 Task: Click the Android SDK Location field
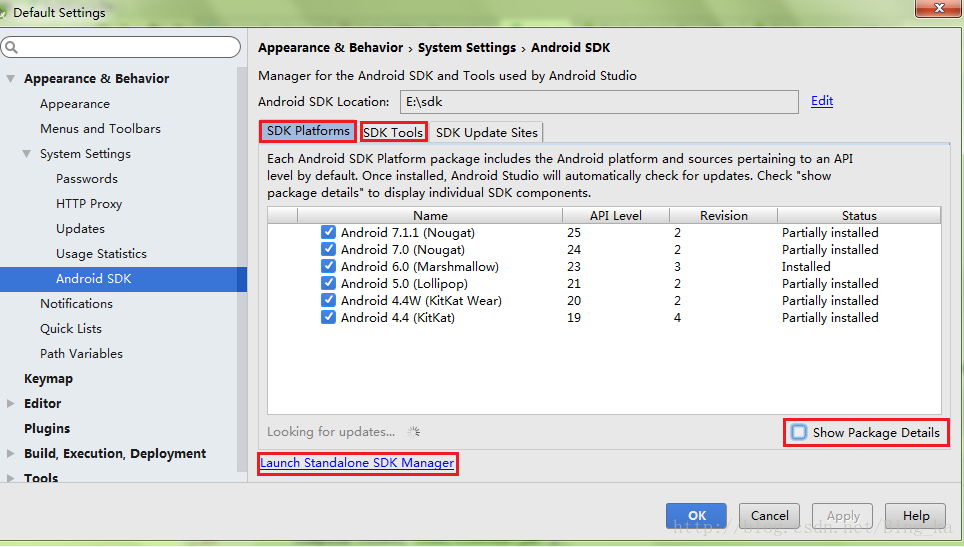(599, 102)
